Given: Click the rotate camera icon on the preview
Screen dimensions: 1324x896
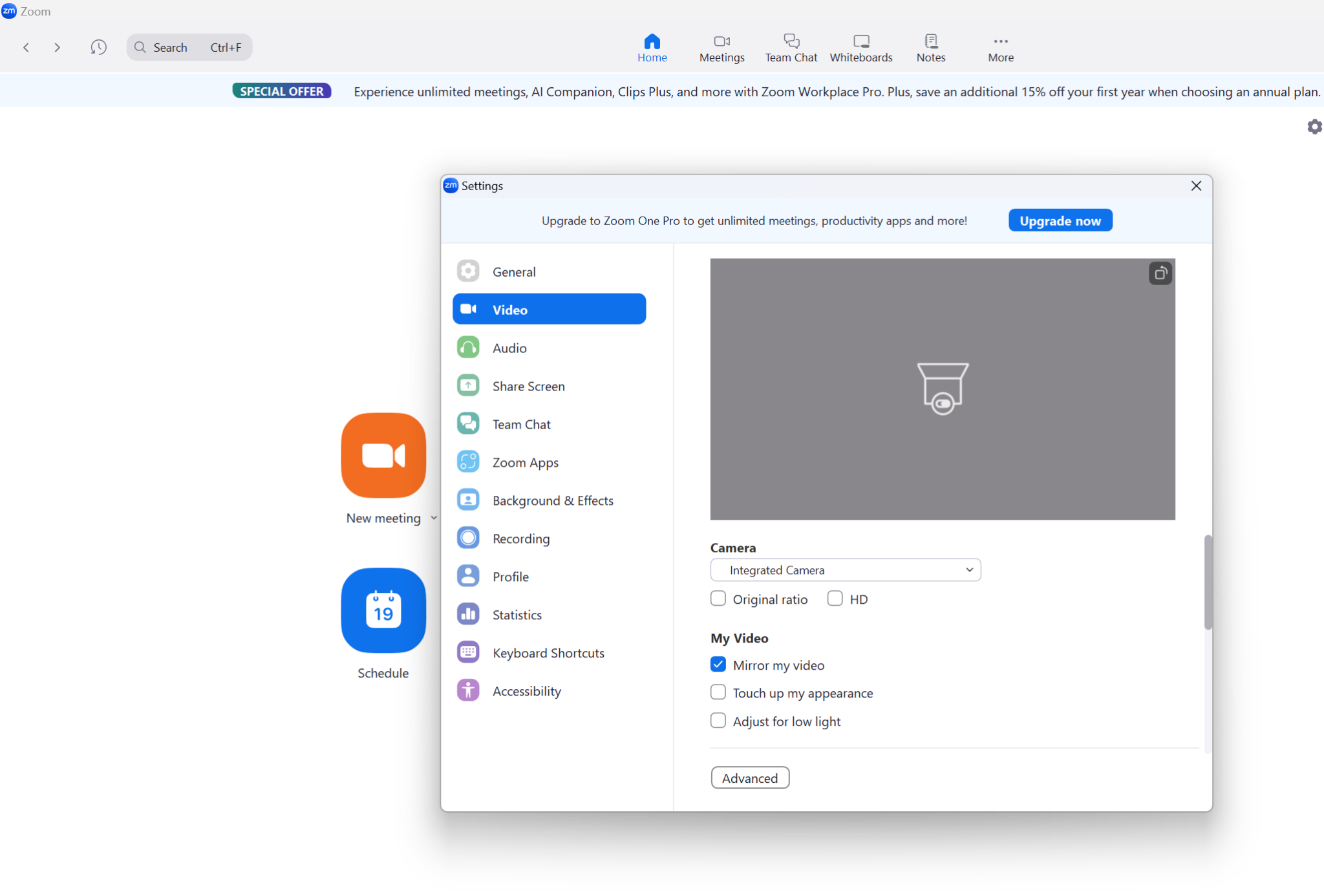Looking at the screenshot, I should [1160, 273].
